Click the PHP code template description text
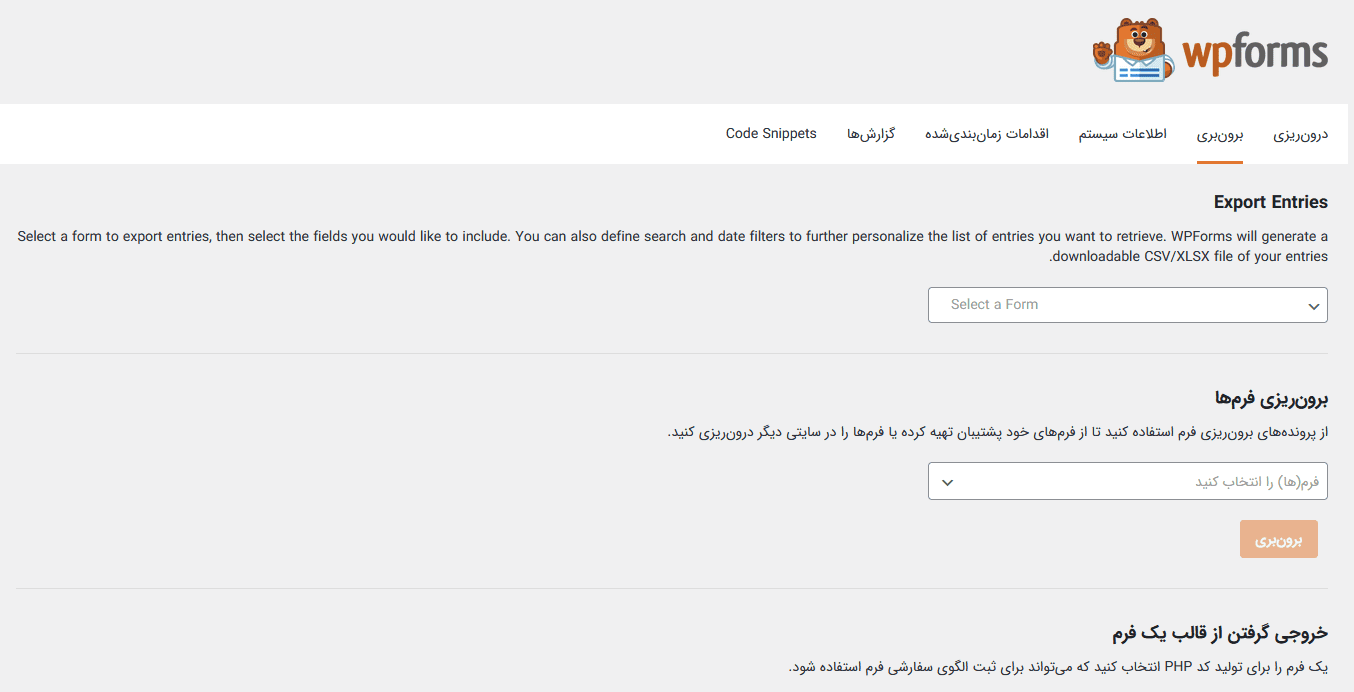This screenshot has width=1354, height=692. 1058,667
